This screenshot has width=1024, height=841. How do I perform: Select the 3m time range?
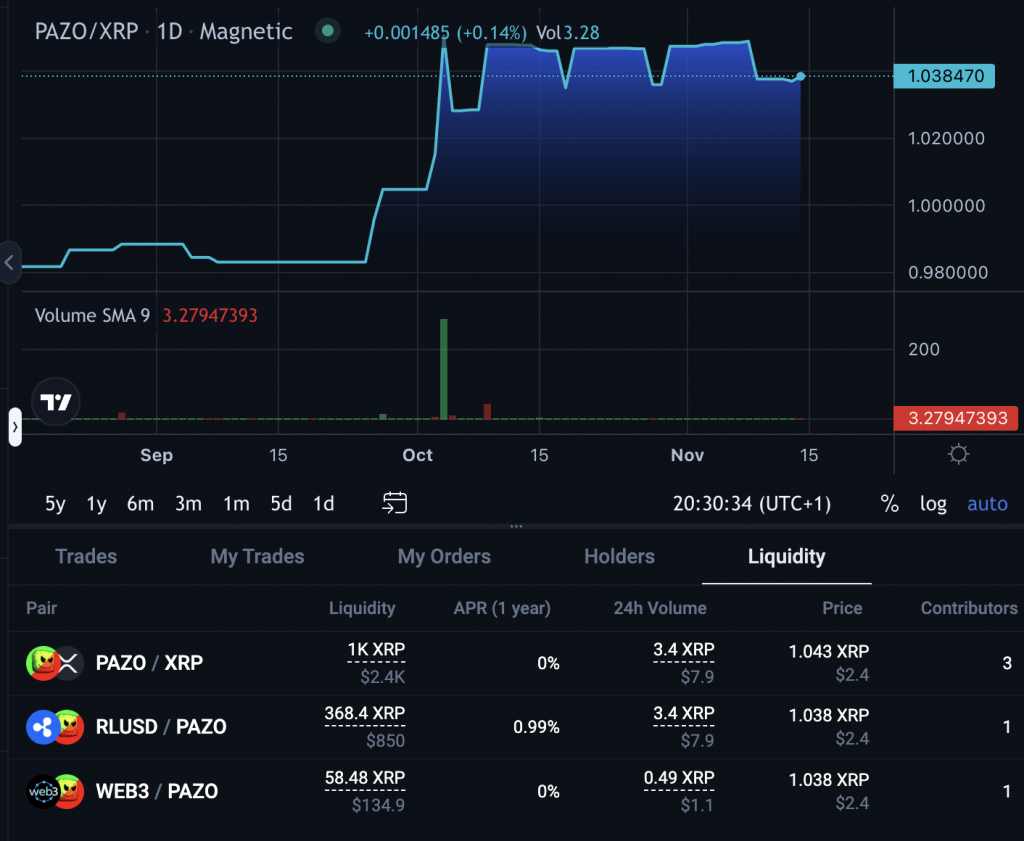coord(188,504)
